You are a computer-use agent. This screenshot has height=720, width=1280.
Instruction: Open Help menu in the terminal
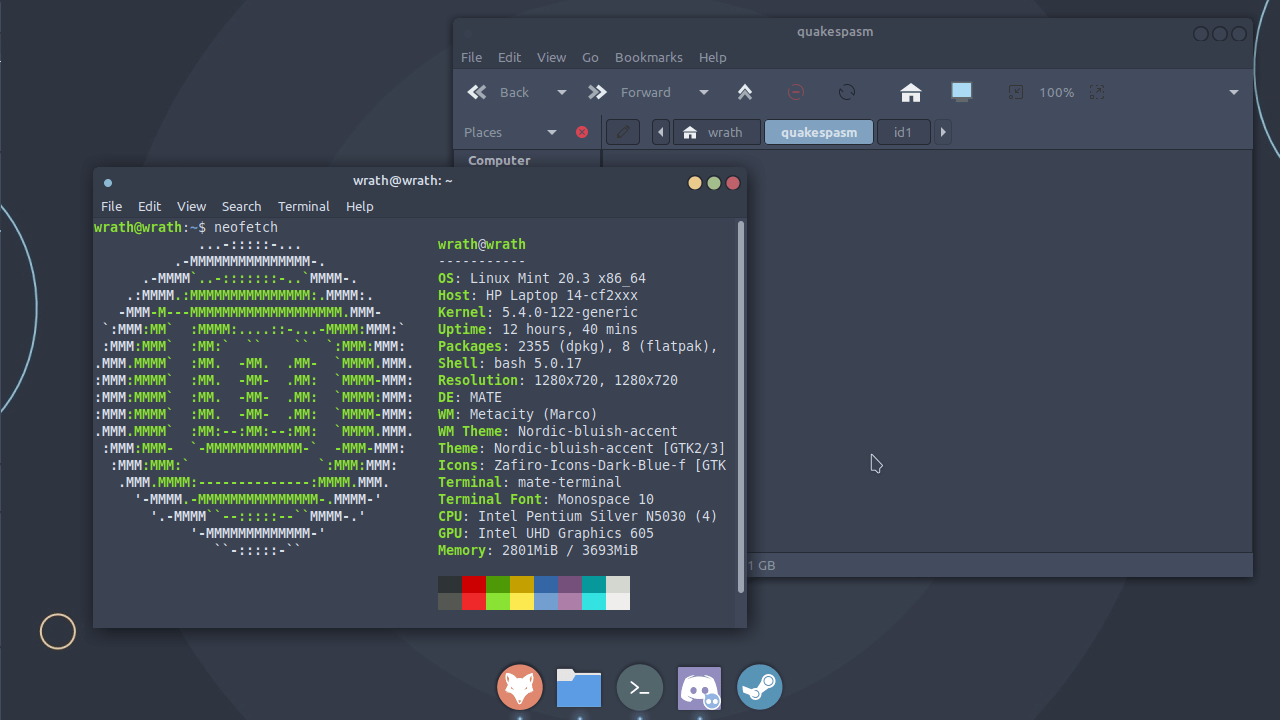[x=360, y=206]
